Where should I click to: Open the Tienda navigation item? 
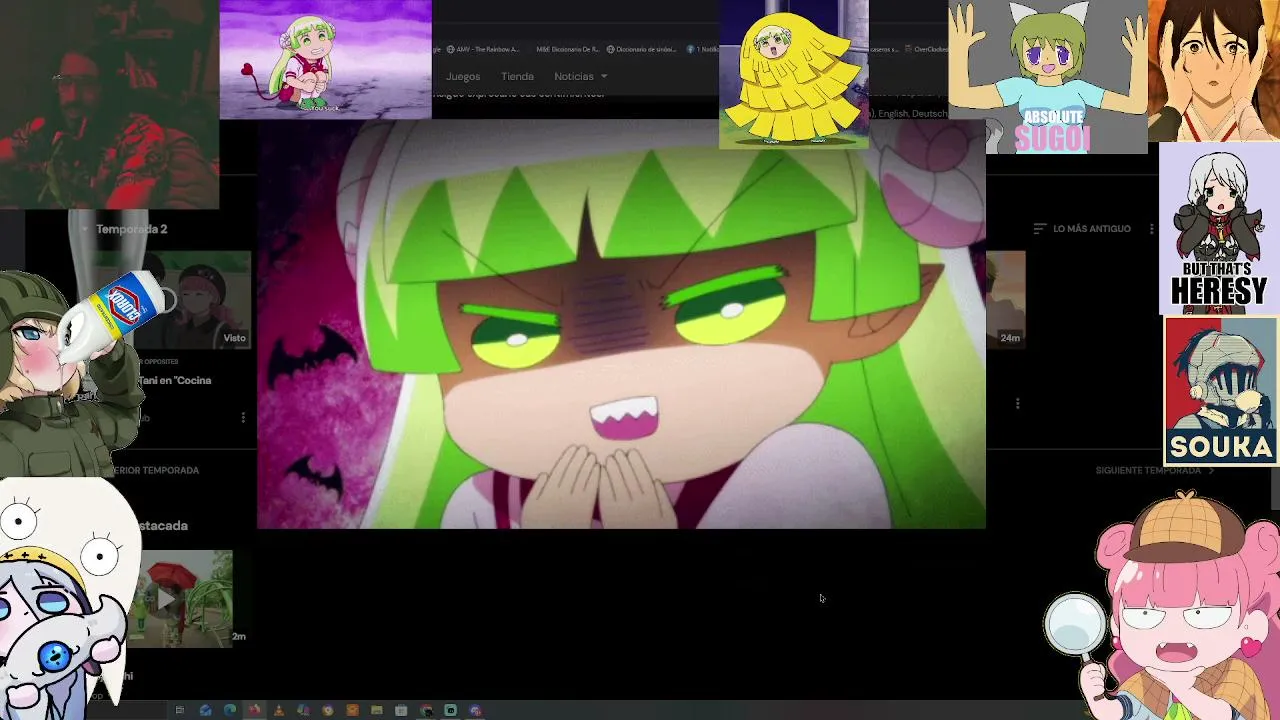(x=517, y=76)
